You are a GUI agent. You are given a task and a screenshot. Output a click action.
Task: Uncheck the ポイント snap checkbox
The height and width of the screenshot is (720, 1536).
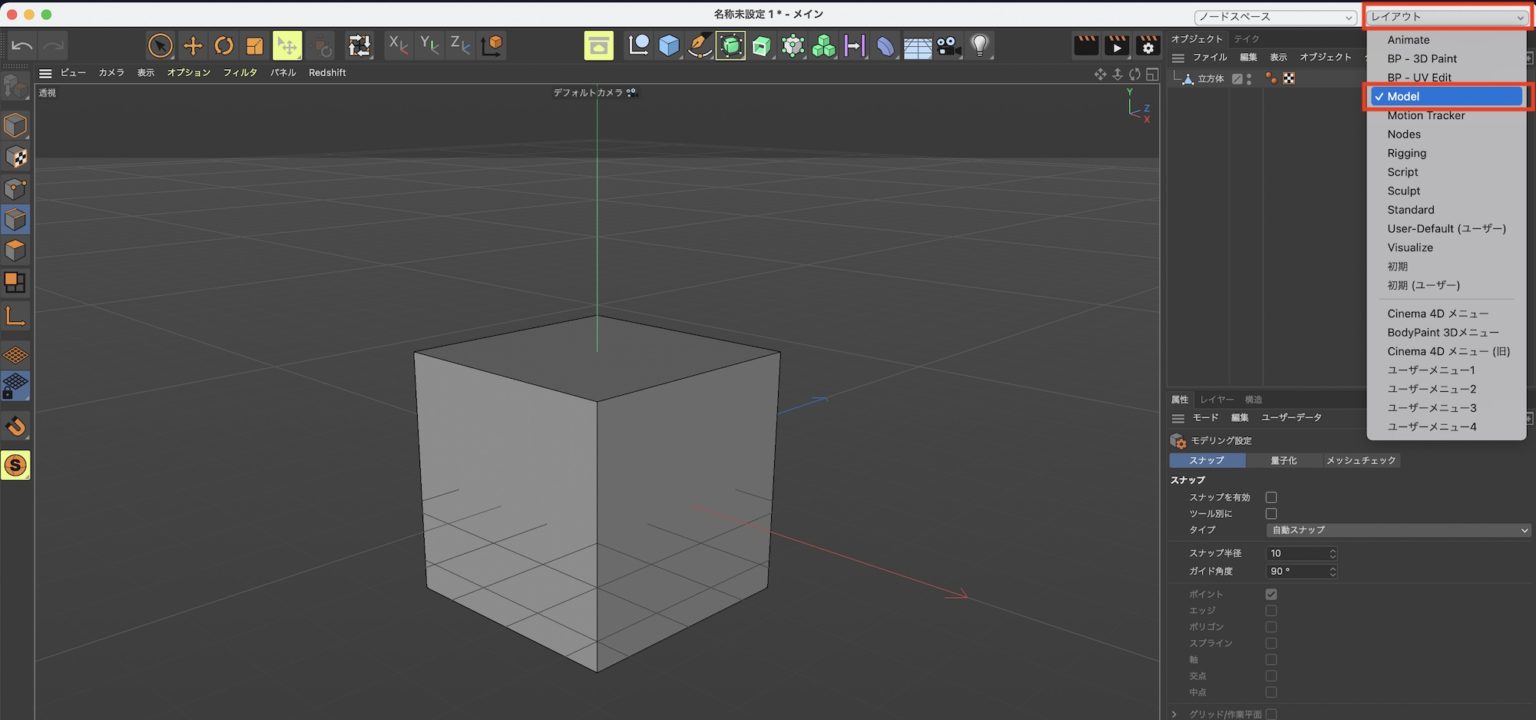tap(1271, 593)
